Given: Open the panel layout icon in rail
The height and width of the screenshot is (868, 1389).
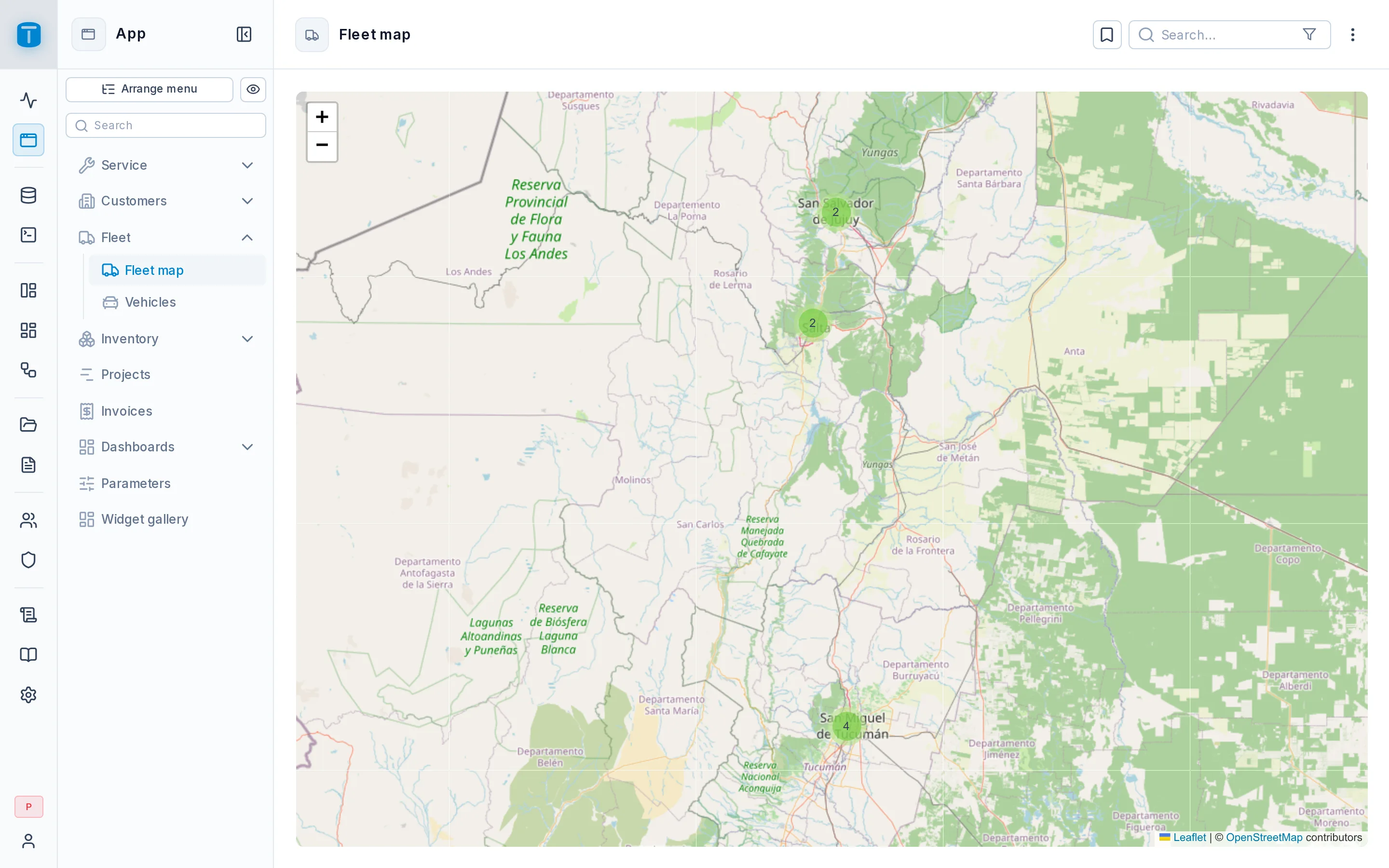Looking at the screenshot, I should (x=28, y=290).
